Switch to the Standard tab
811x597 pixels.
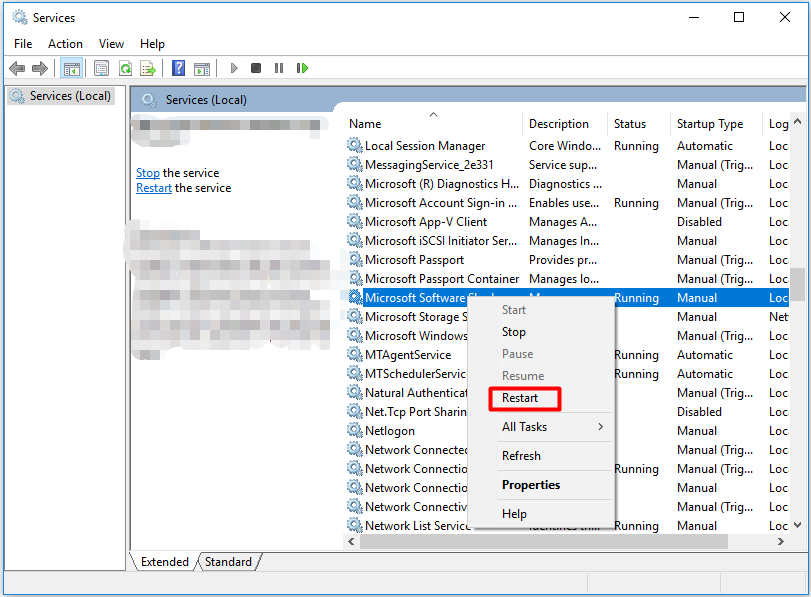[x=228, y=562]
